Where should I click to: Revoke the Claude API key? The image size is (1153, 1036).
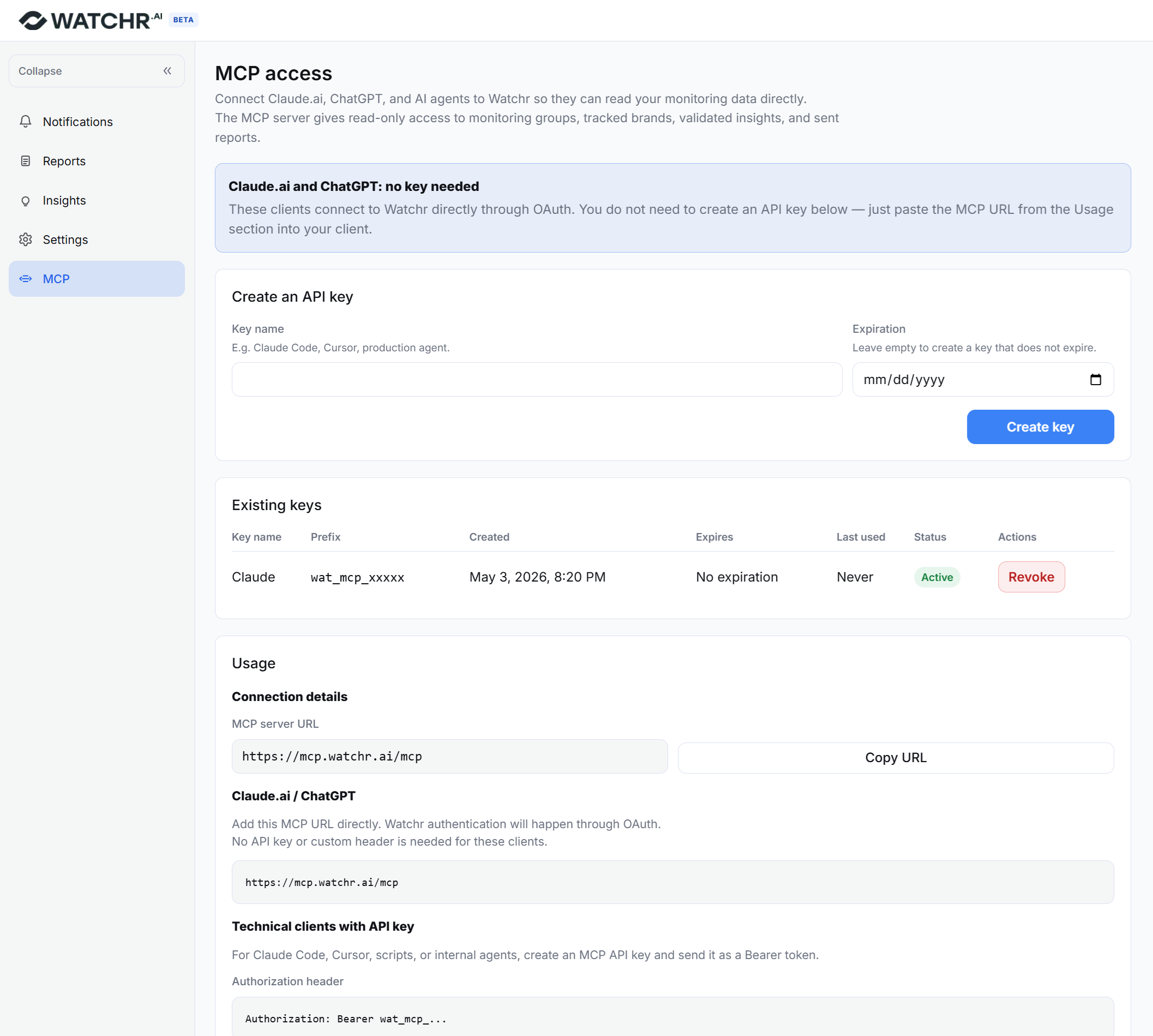(x=1031, y=577)
